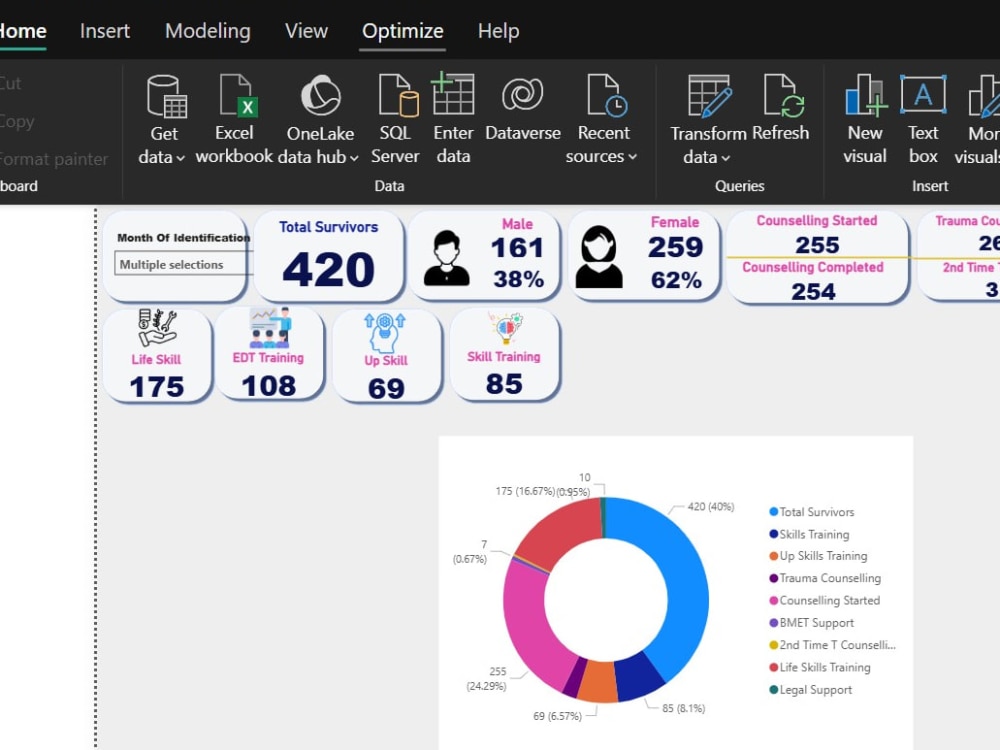Click Trauma Counselling legend color marker
The width and height of the screenshot is (1000, 750).
click(x=774, y=578)
